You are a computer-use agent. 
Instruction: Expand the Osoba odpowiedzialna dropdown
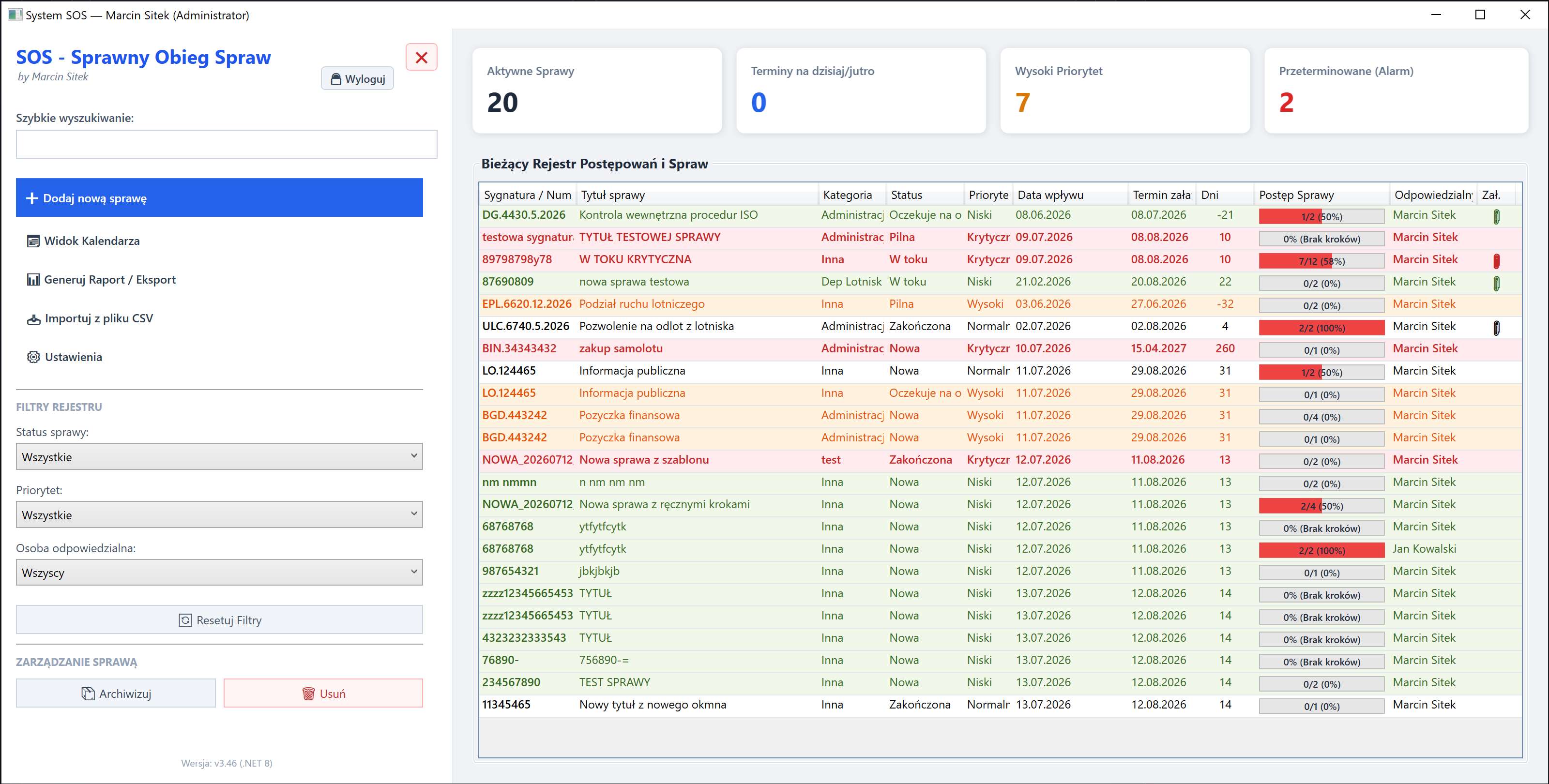219,573
